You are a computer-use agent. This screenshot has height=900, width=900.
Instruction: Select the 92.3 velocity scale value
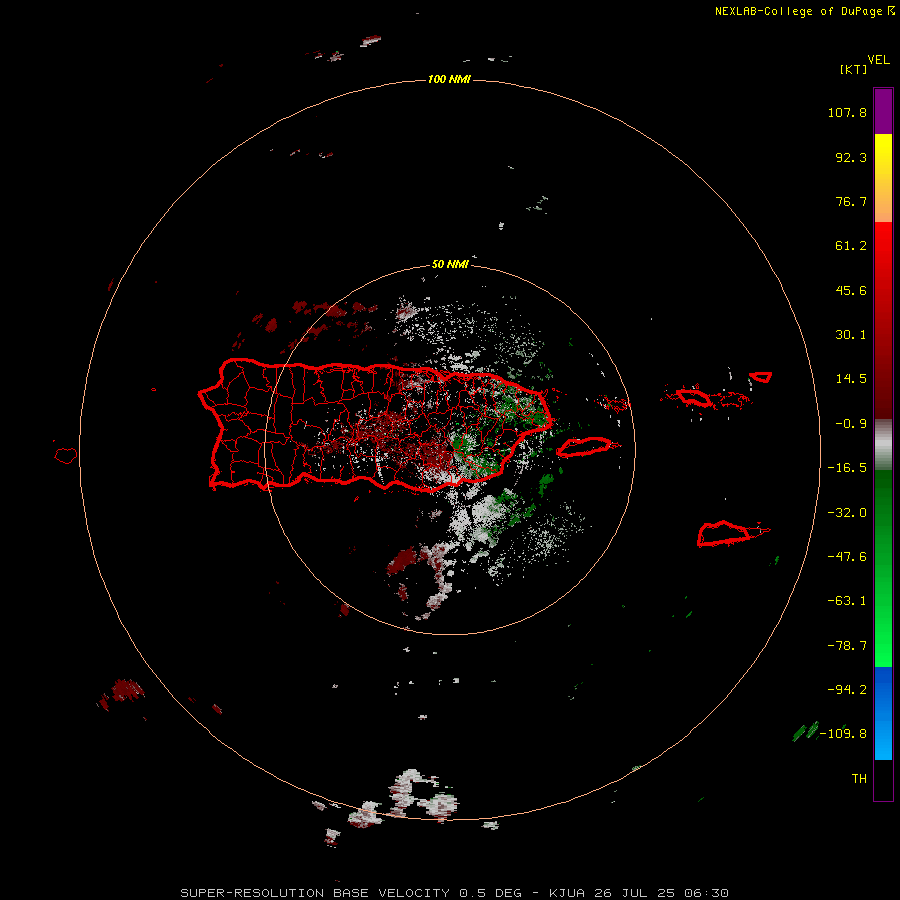pos(851,157)
